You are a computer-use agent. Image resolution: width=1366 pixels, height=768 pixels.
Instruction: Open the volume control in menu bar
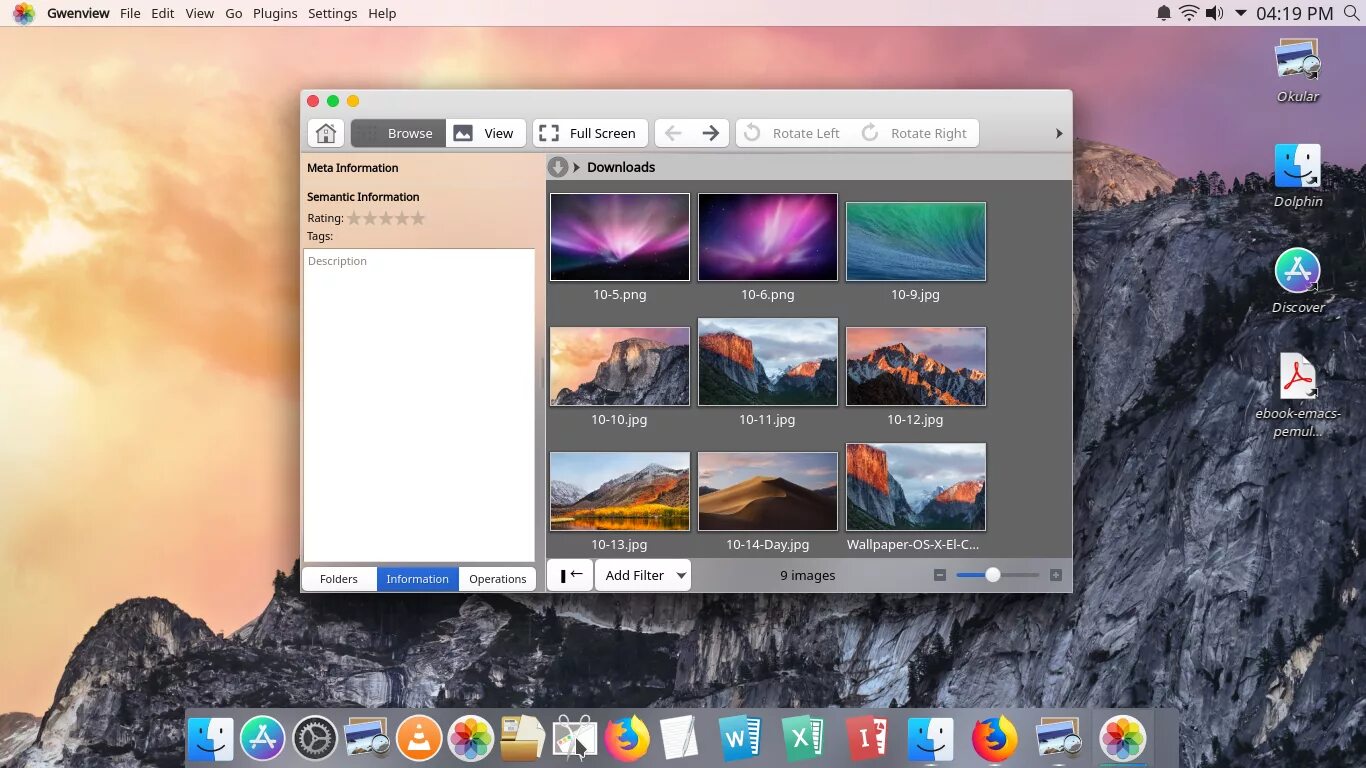[x=1214, y=13]
